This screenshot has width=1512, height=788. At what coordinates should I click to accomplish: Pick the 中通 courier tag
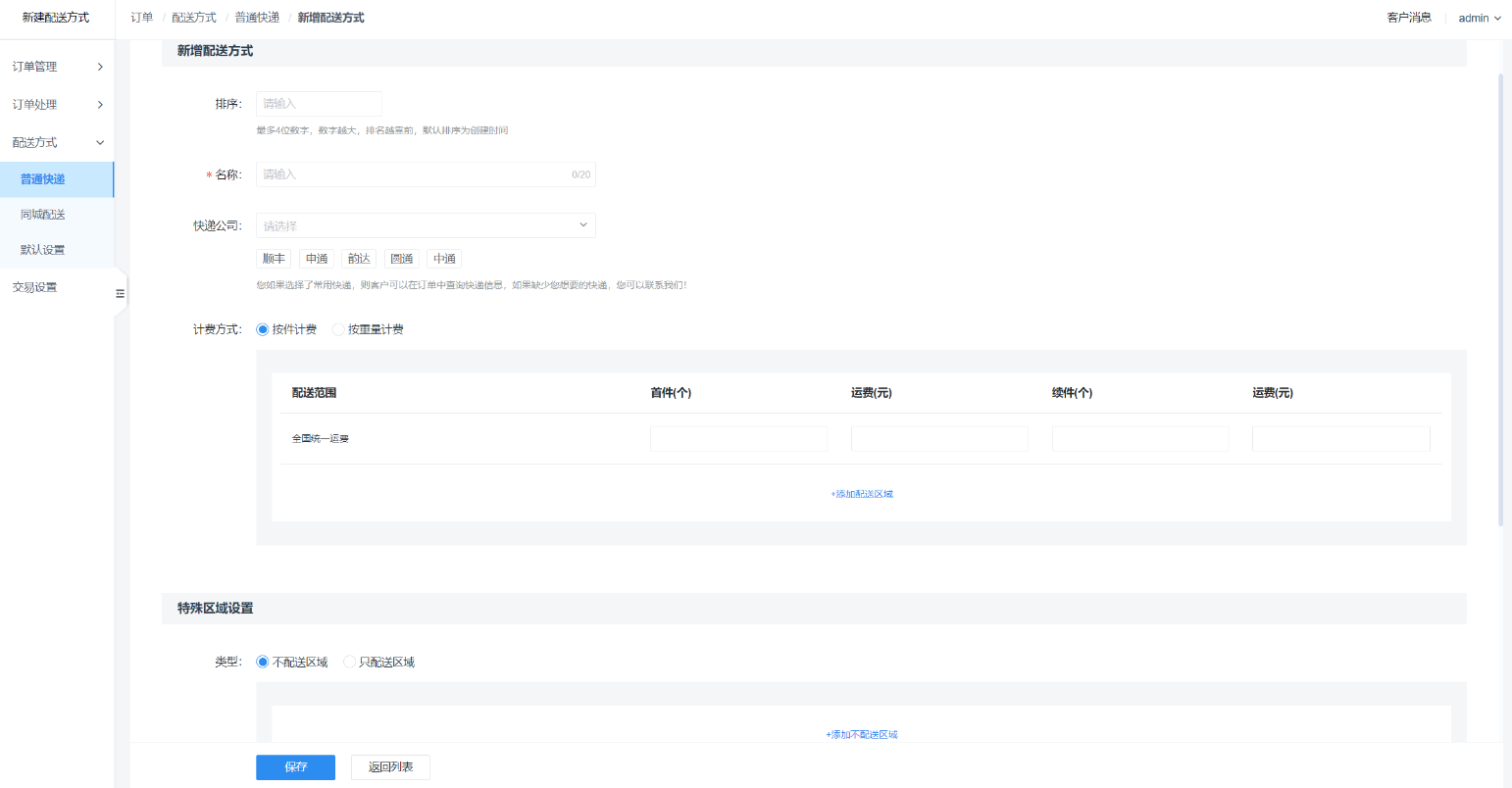(x=444, y=259)
